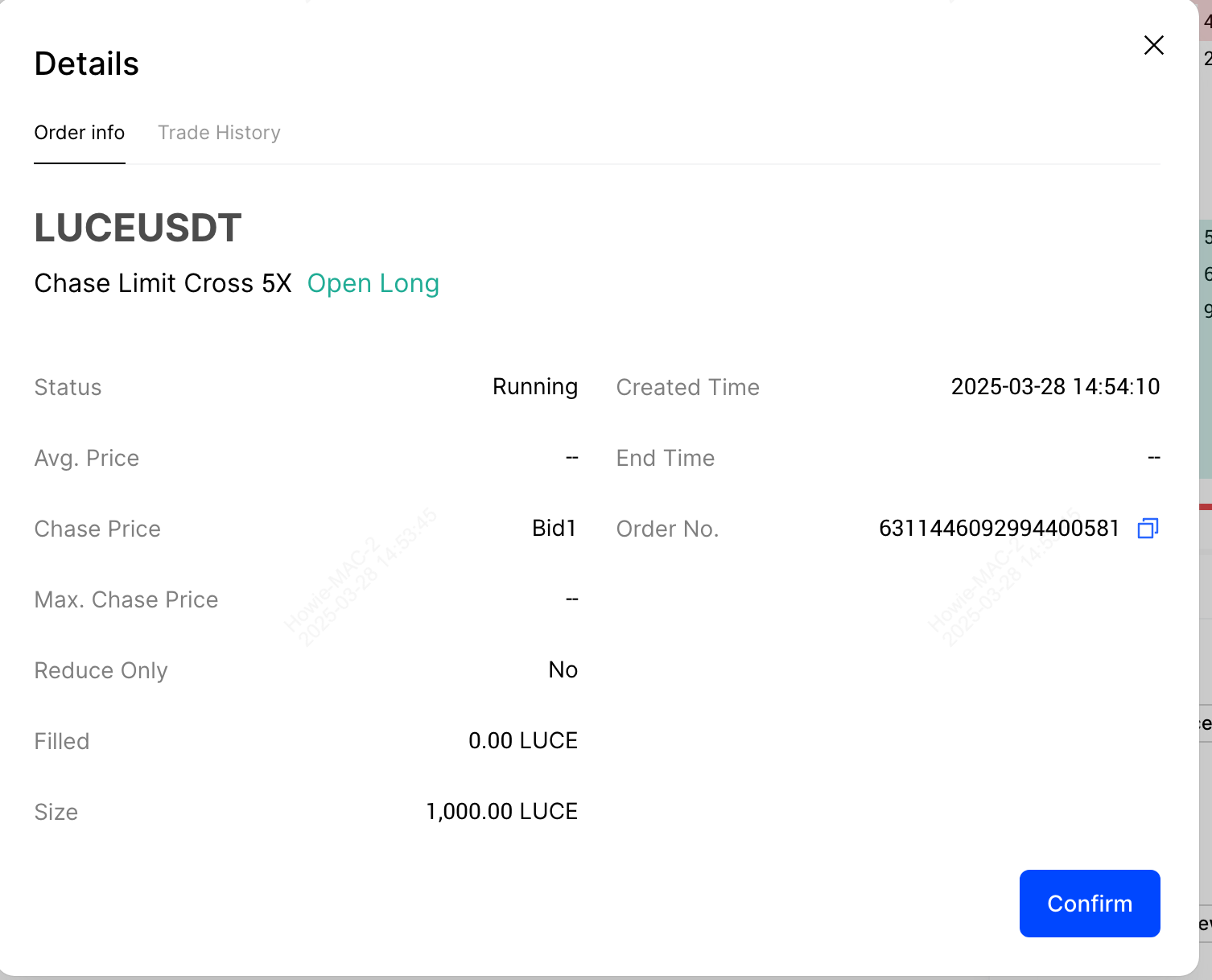Click the Details dialog heading

(87, 64)
